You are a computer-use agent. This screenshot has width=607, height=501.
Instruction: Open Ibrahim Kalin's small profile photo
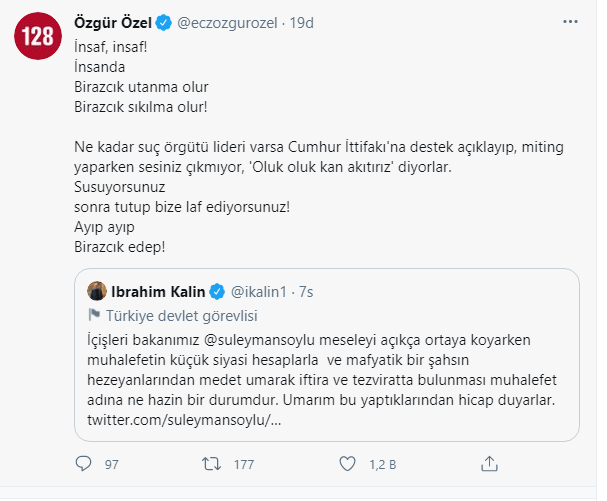pyautogui.click(x=98, y=291)
